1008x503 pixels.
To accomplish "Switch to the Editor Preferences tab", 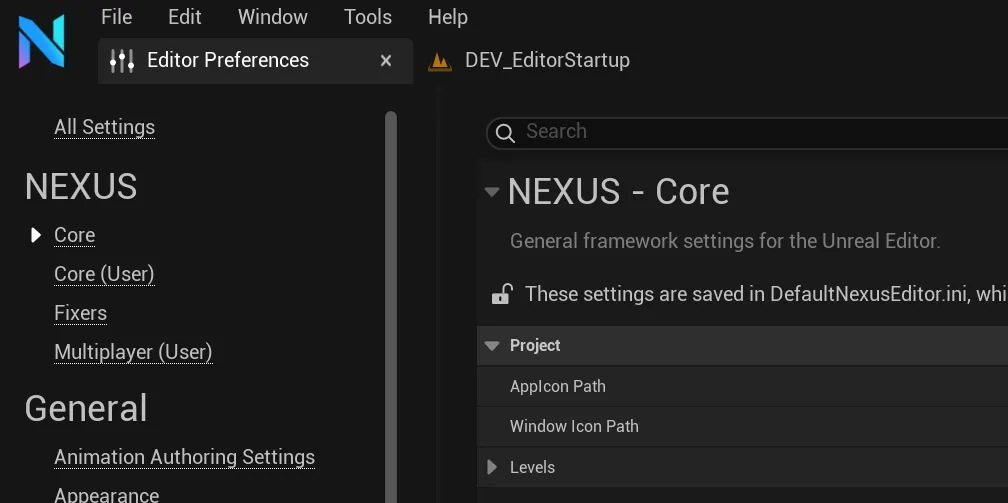I will coord(255,60).
